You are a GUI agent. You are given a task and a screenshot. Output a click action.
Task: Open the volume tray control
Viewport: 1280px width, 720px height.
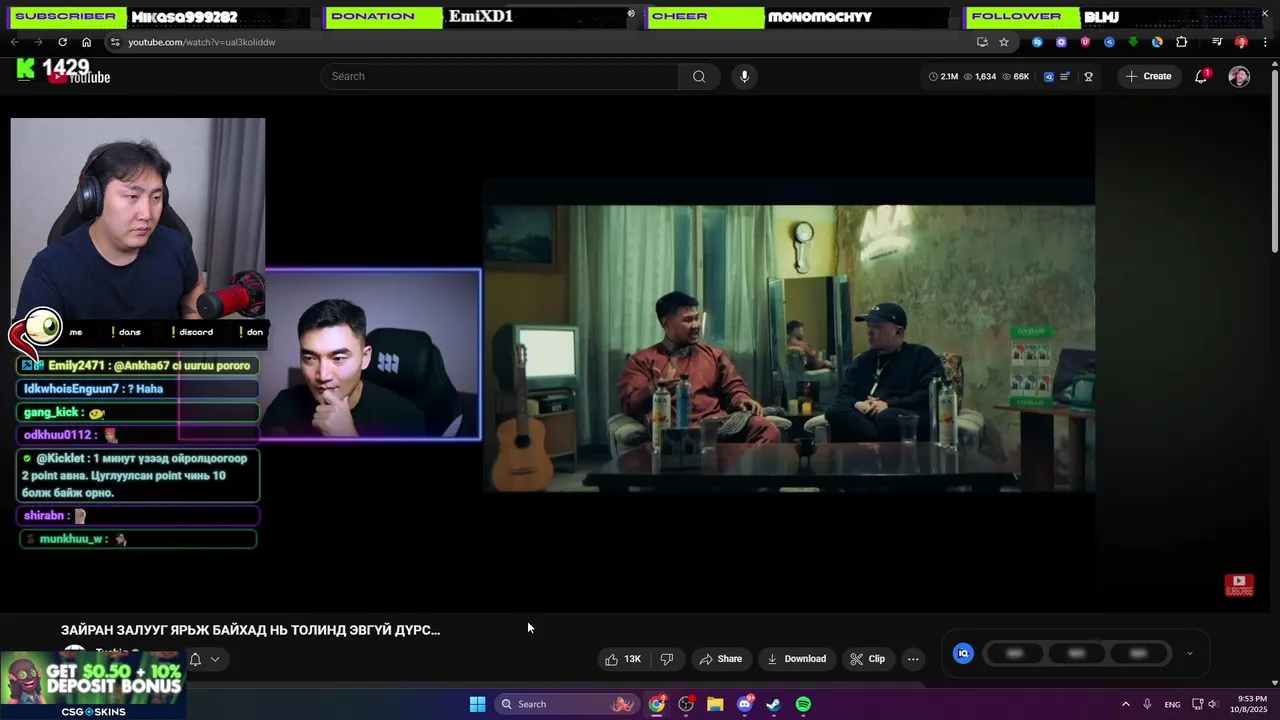(1211, 704)
